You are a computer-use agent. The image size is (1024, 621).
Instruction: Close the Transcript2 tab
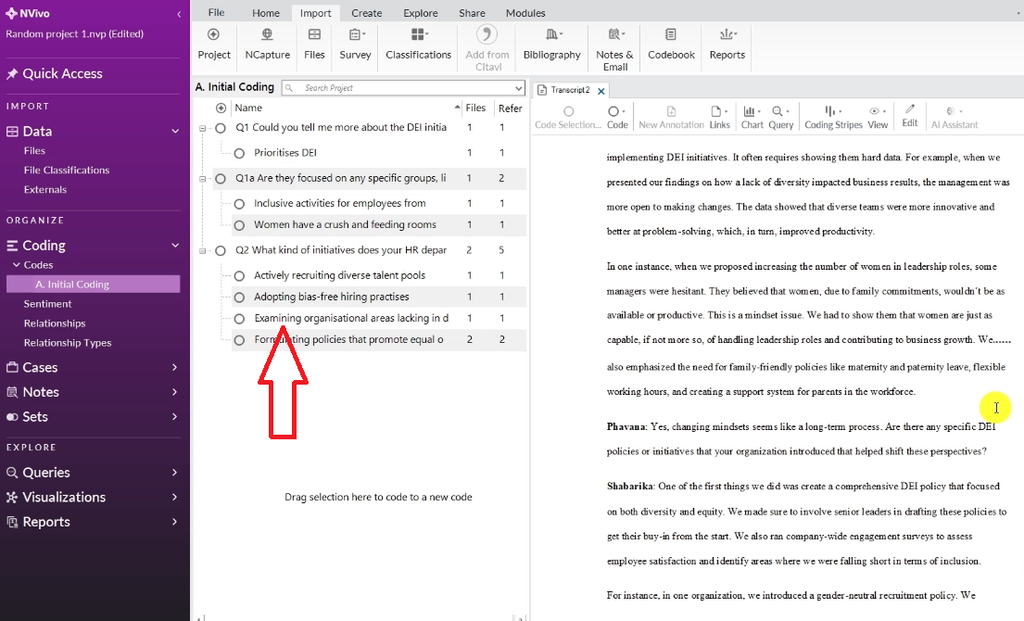click(601, 91)
